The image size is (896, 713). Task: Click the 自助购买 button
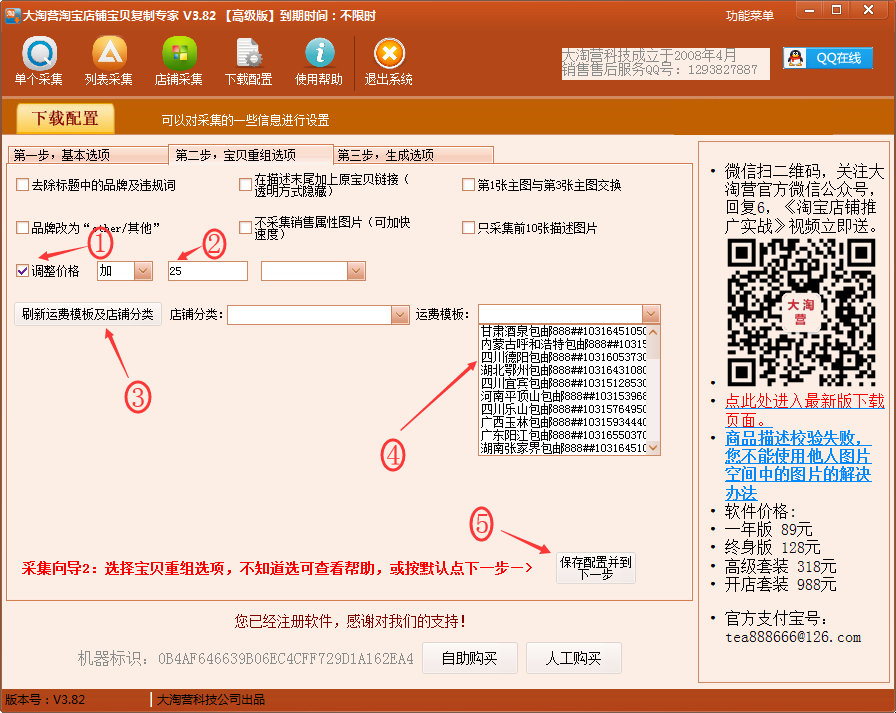(x=470, y=658)
